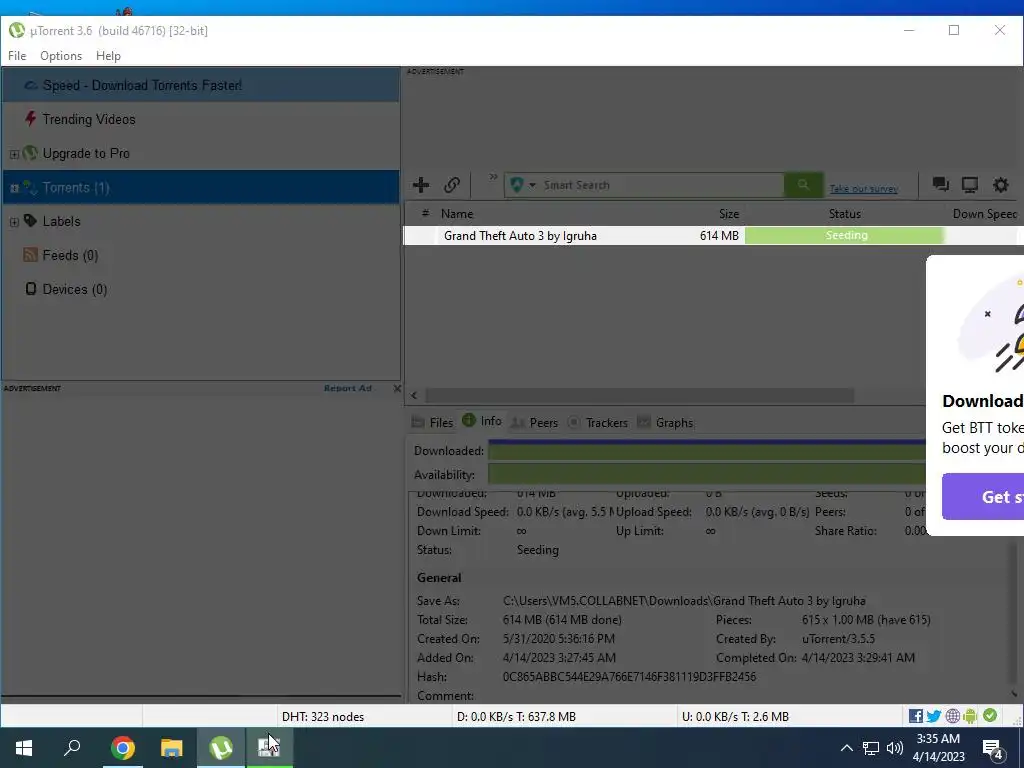
Task: Open the Options menu
Action: pos(61,56)
